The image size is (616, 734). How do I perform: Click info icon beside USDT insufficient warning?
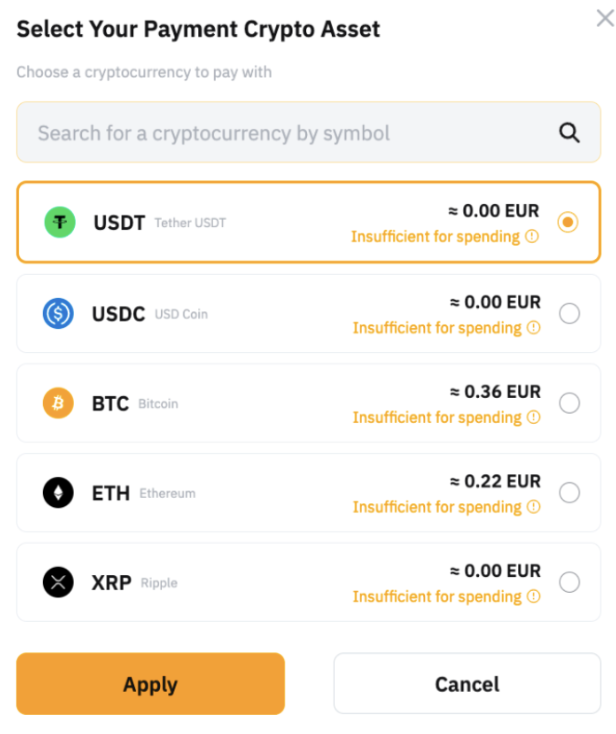click(x=532, y=237)
